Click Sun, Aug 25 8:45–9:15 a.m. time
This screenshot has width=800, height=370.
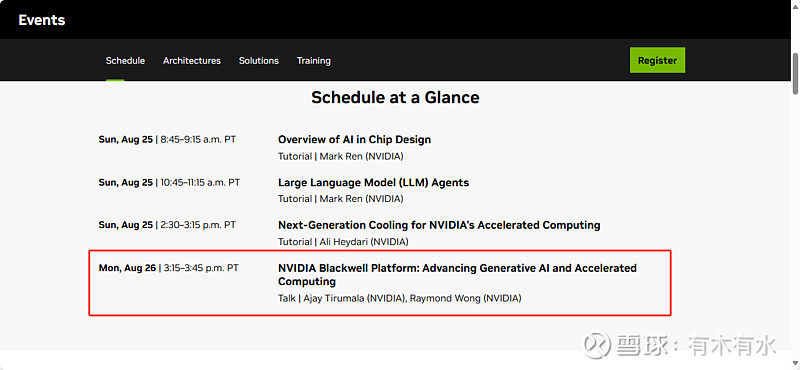click(167, 139)
